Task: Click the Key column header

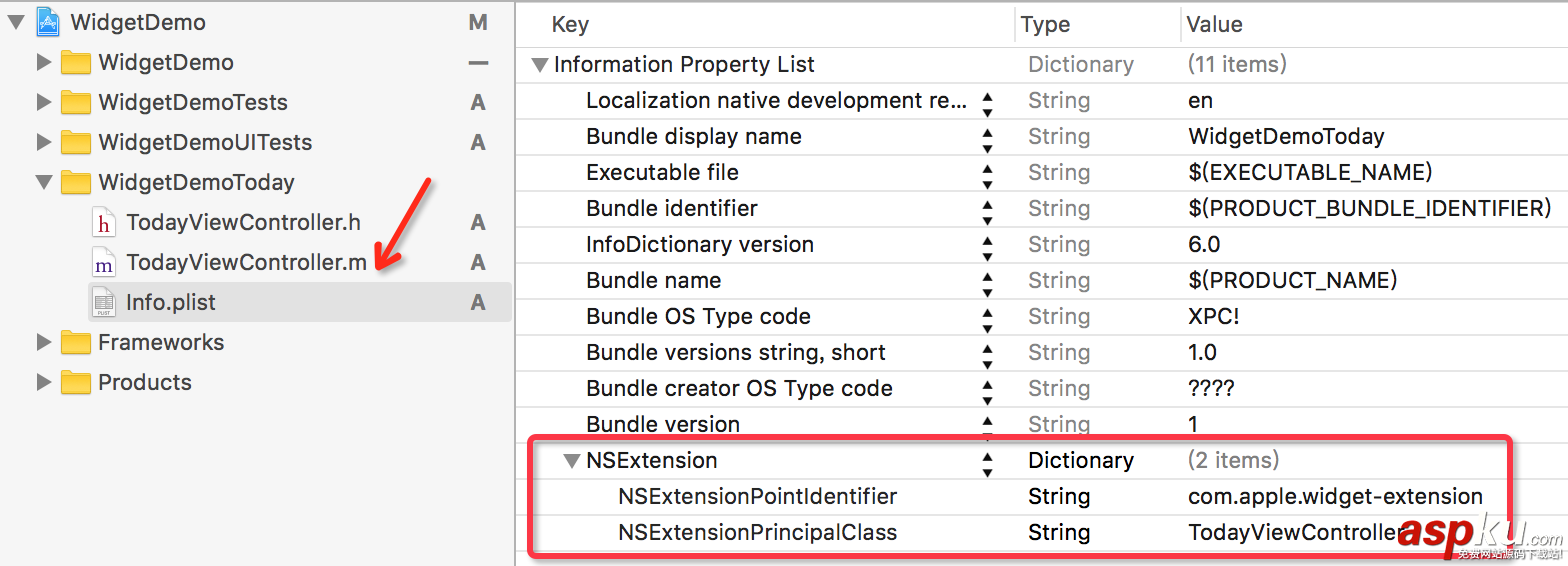Action: 570,24
